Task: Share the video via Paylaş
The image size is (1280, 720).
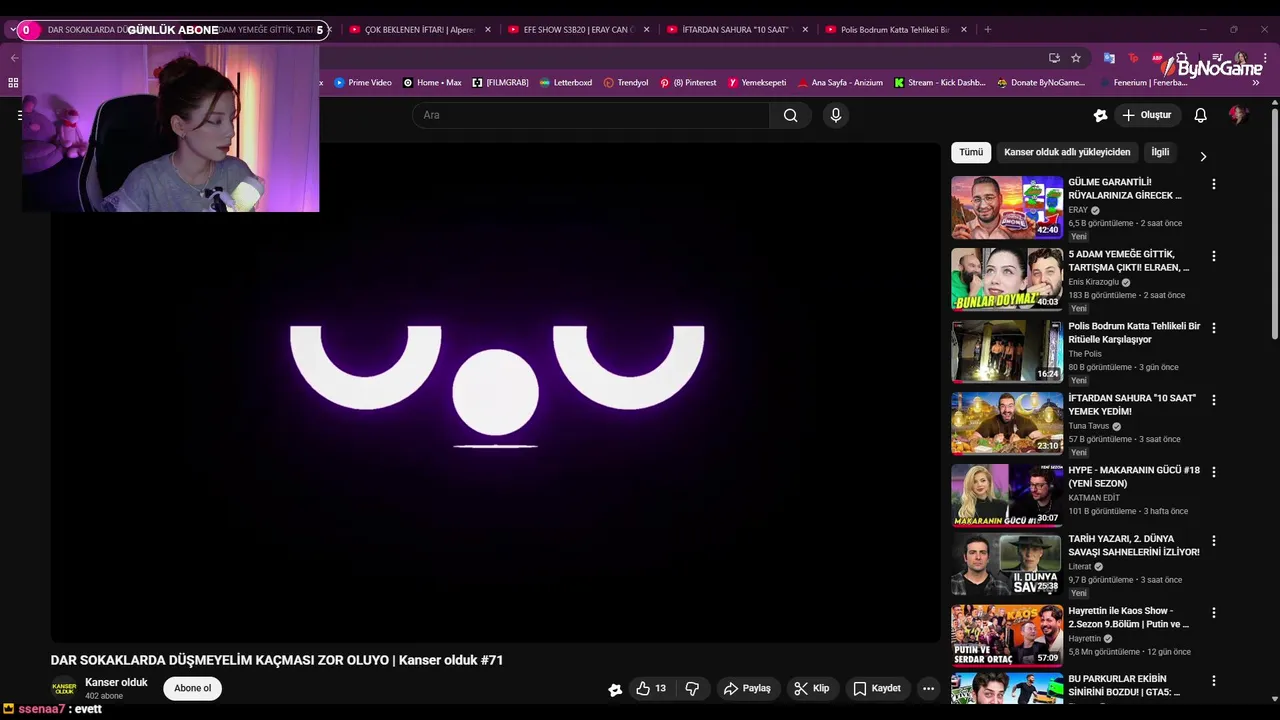Action: [x=747, y=688]
